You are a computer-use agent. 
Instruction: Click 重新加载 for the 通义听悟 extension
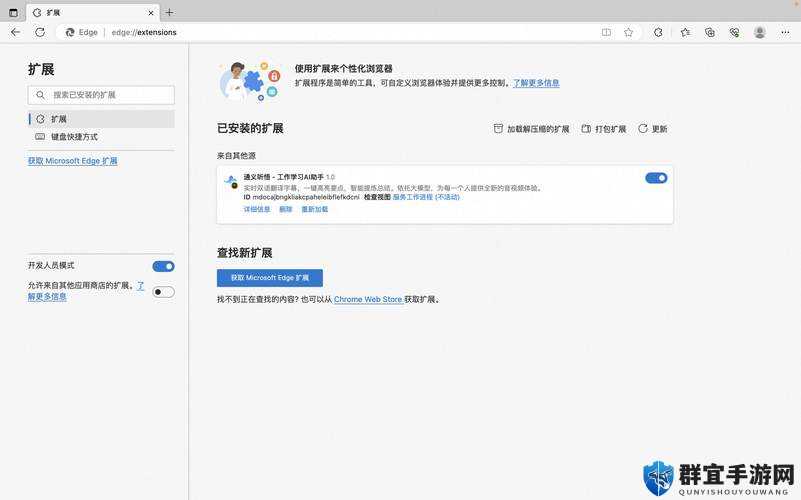[x=315, y=209]
